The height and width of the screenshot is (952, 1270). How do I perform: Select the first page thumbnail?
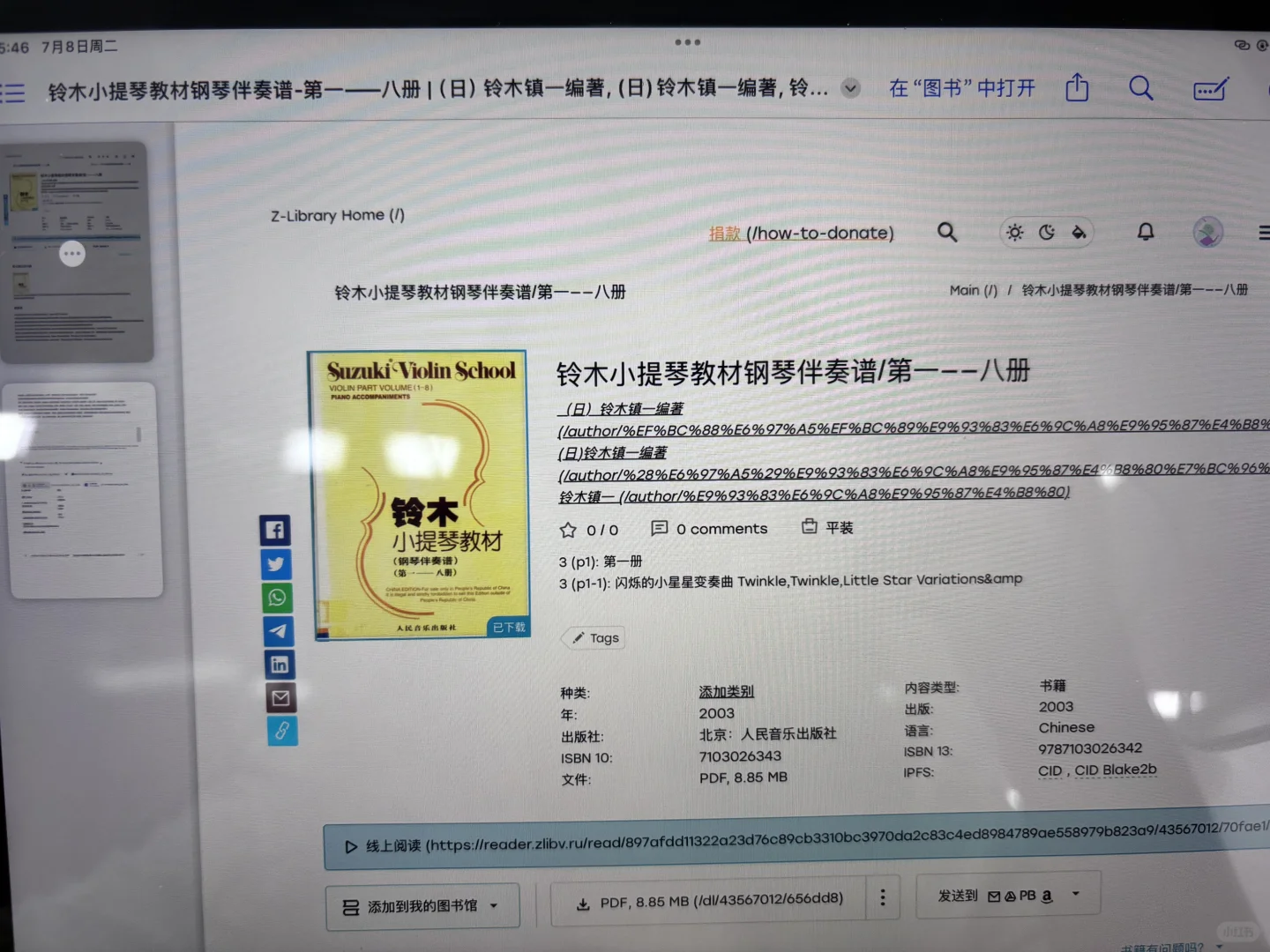pos(77,251)
